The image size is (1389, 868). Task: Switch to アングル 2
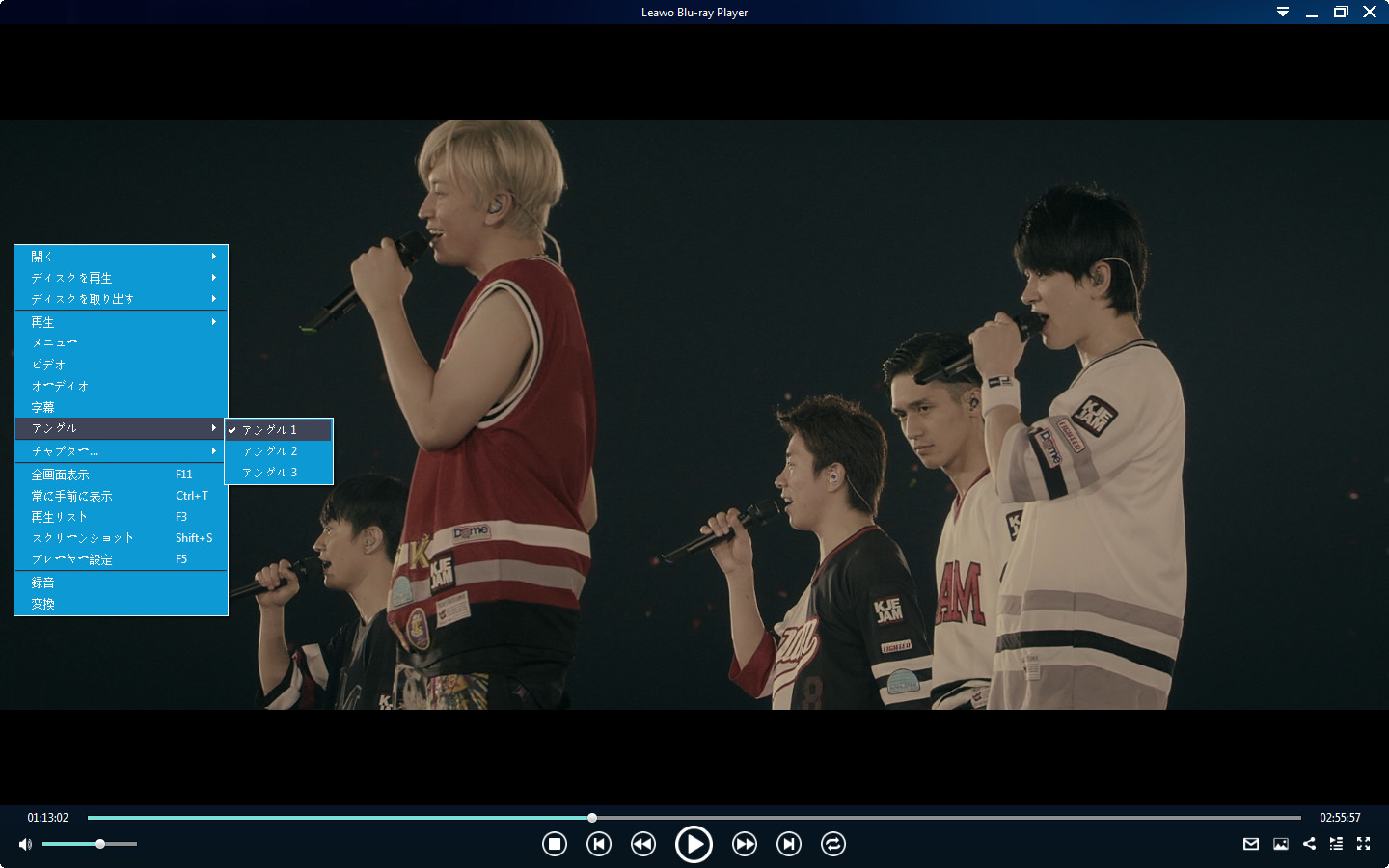click(279, 451)
